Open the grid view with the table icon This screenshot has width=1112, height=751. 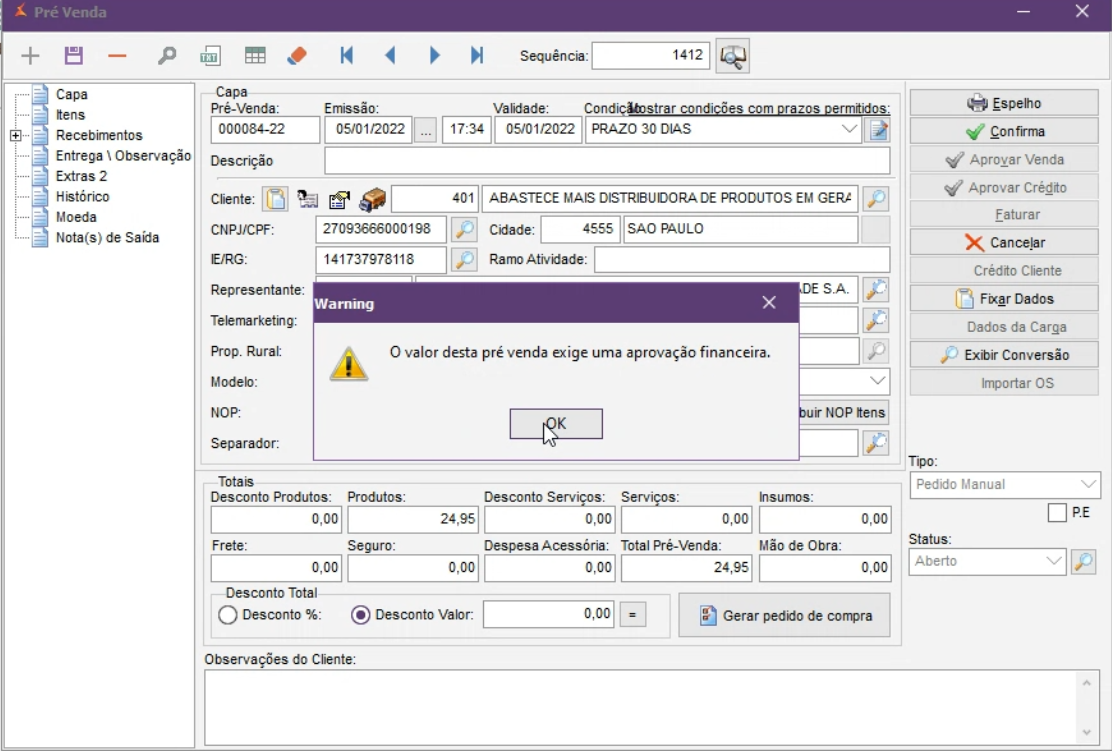pos(255,55)
